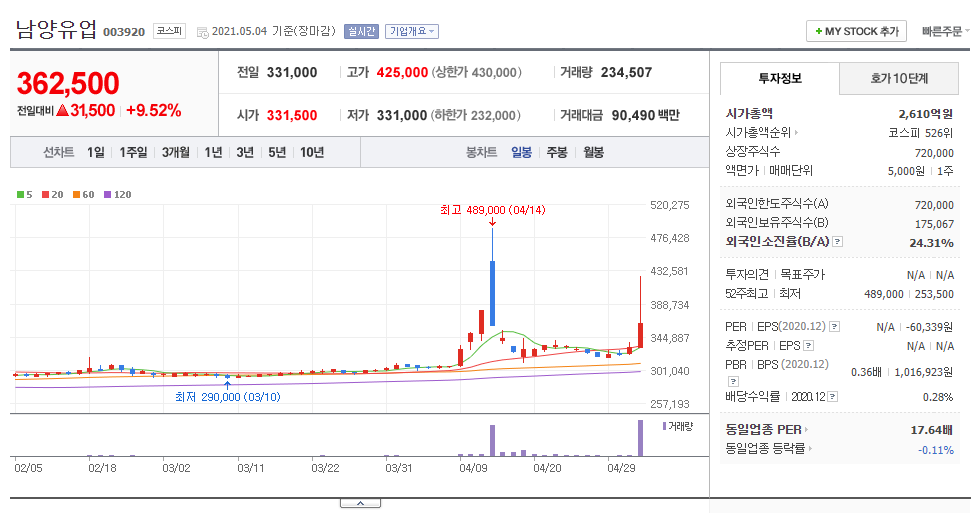
Task: Switch to the 호가10단계 tab
Action: click(x=899, y=78)
